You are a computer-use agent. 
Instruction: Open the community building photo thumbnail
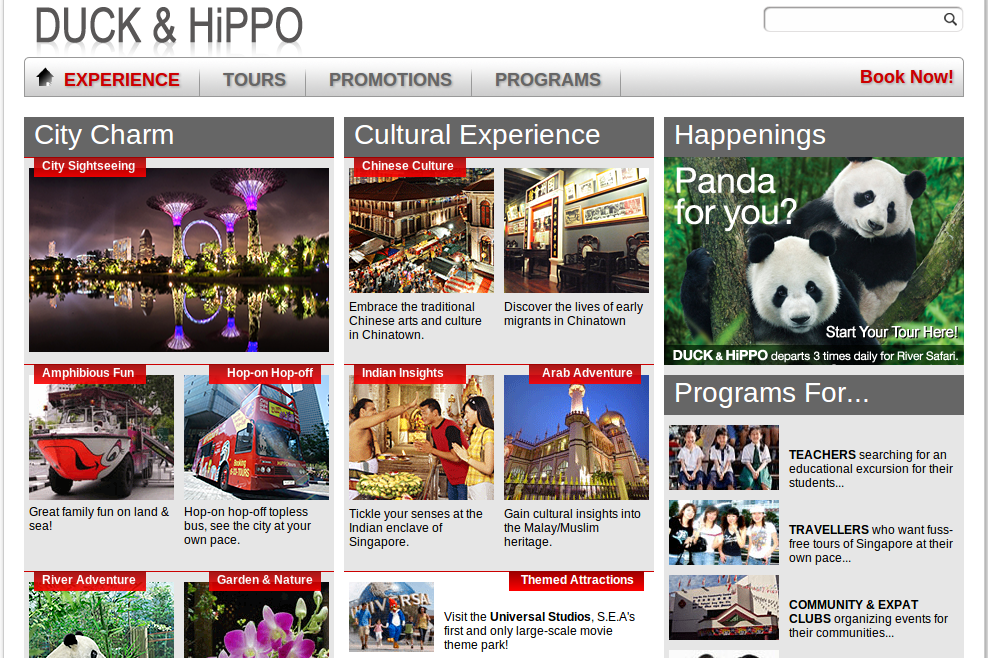(x=724, y=608)
